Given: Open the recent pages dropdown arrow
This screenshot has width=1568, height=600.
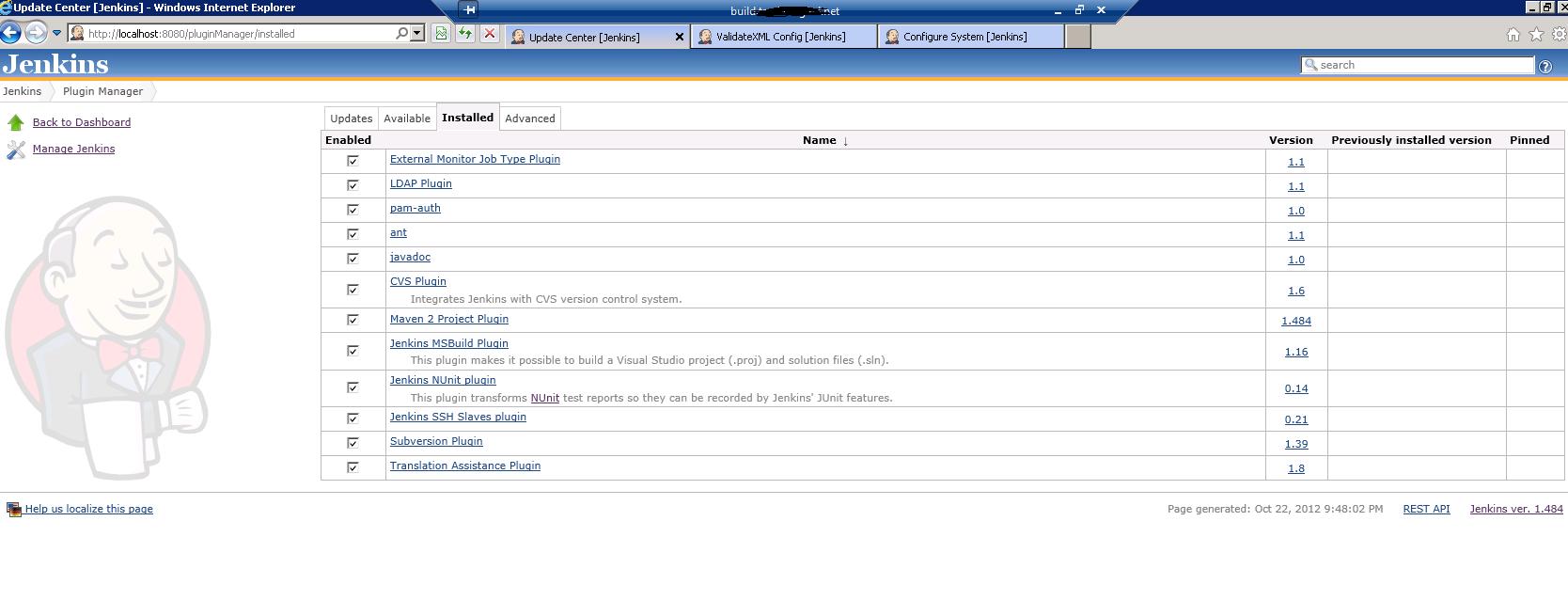Looking at the screenshot, I should click(x=56, y=33).
